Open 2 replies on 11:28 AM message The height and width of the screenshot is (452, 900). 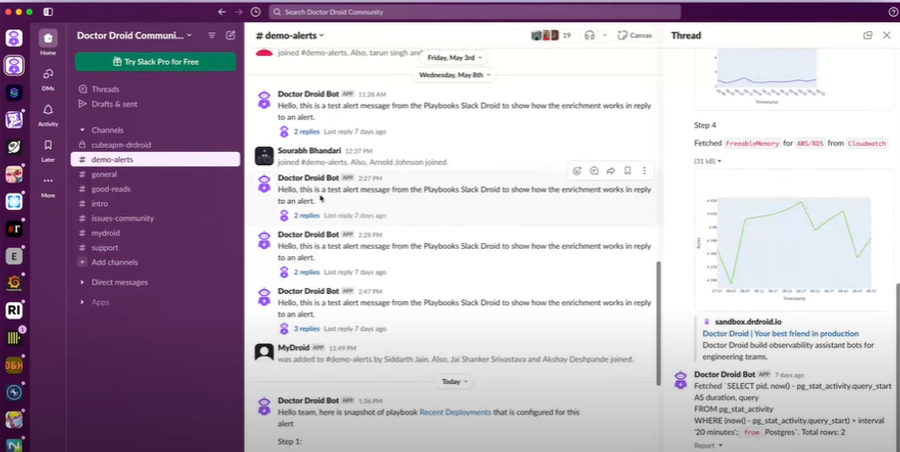point(307,132)
